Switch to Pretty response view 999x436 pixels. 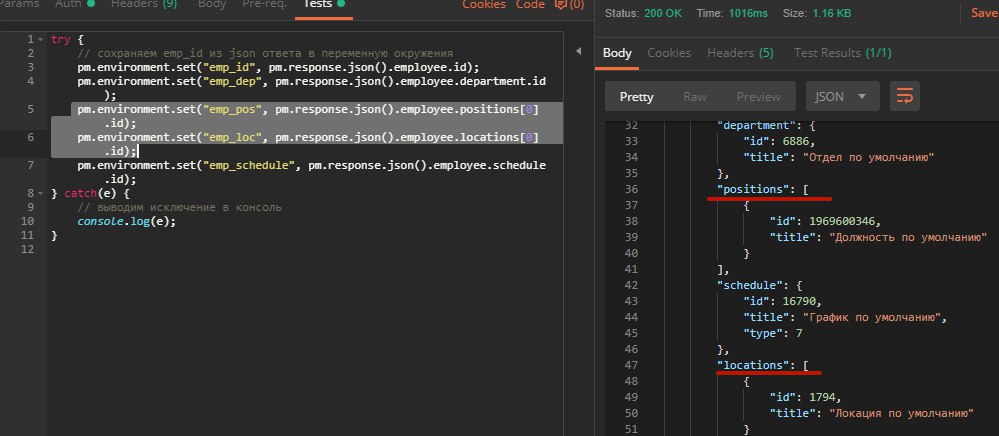coord(636,96)
